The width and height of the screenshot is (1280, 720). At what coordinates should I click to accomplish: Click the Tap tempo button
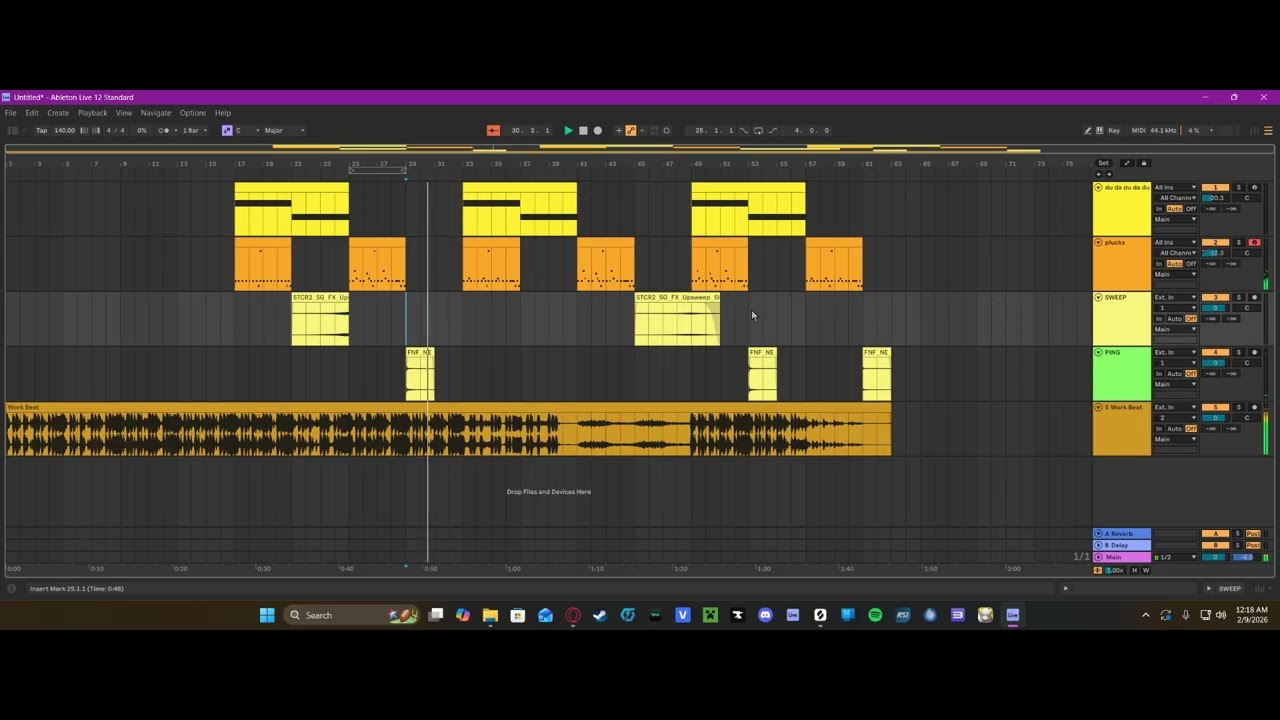click(41, 130)
